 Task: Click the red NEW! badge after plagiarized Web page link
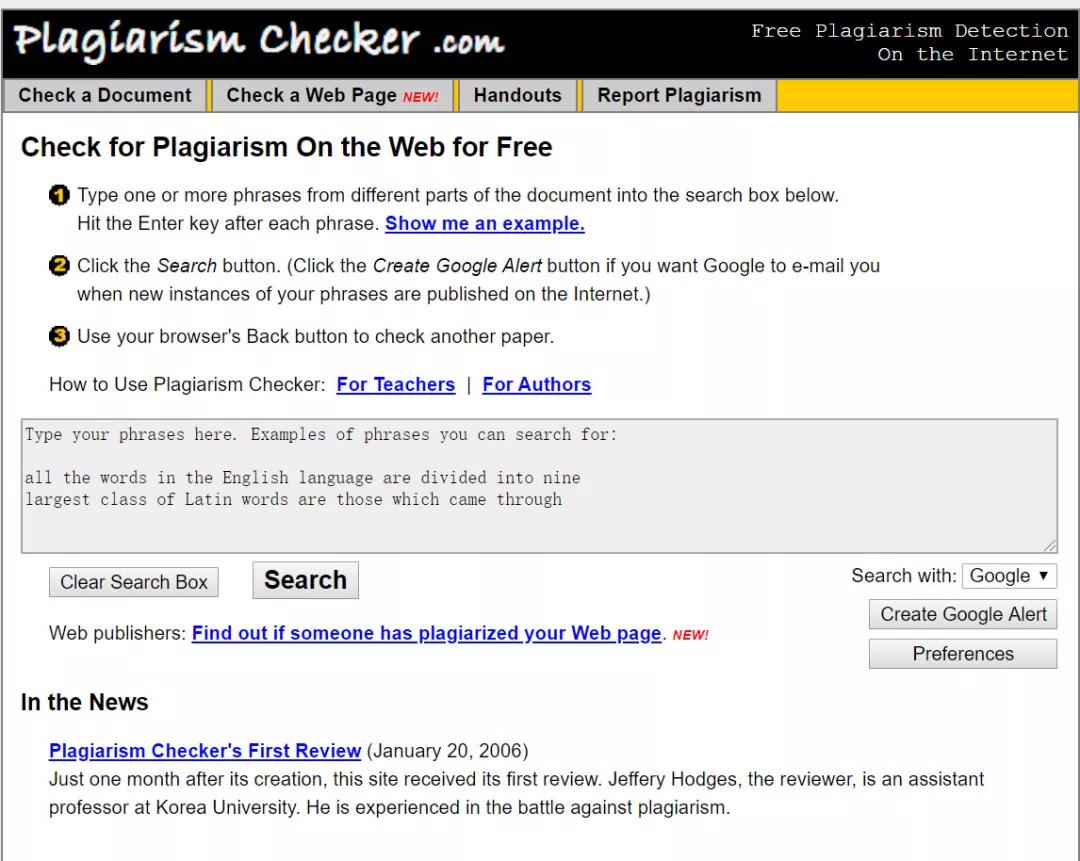[690, 635]
